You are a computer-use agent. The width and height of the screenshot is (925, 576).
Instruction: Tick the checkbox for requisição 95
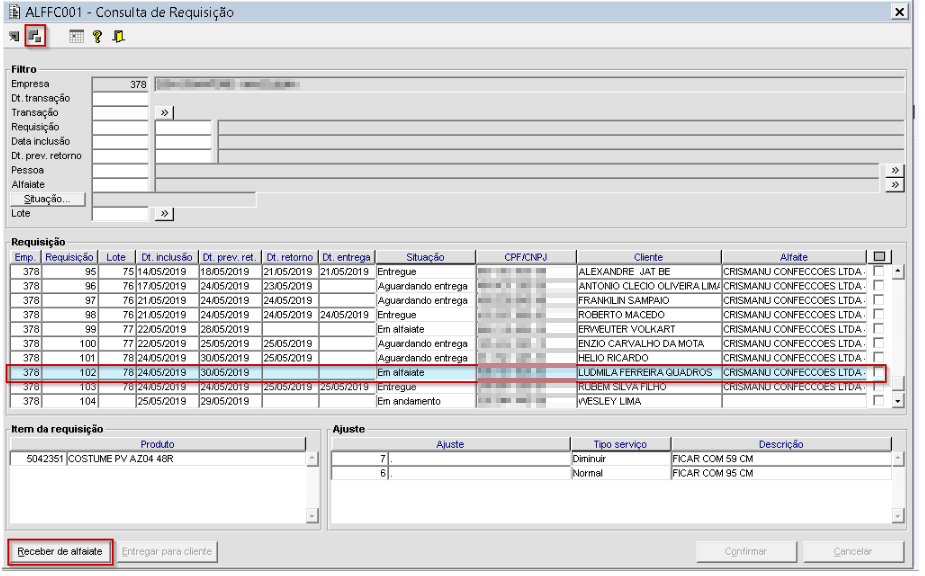pos(878,271)
